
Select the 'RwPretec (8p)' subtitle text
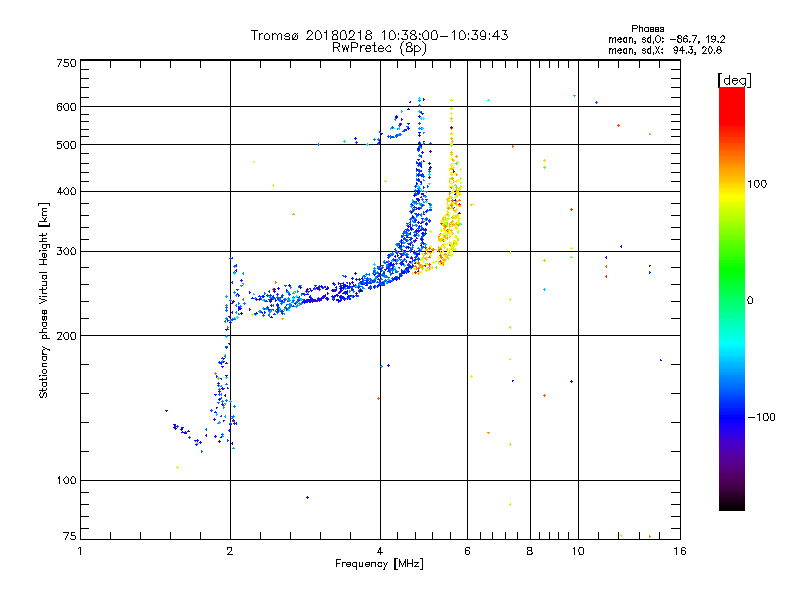379,48
